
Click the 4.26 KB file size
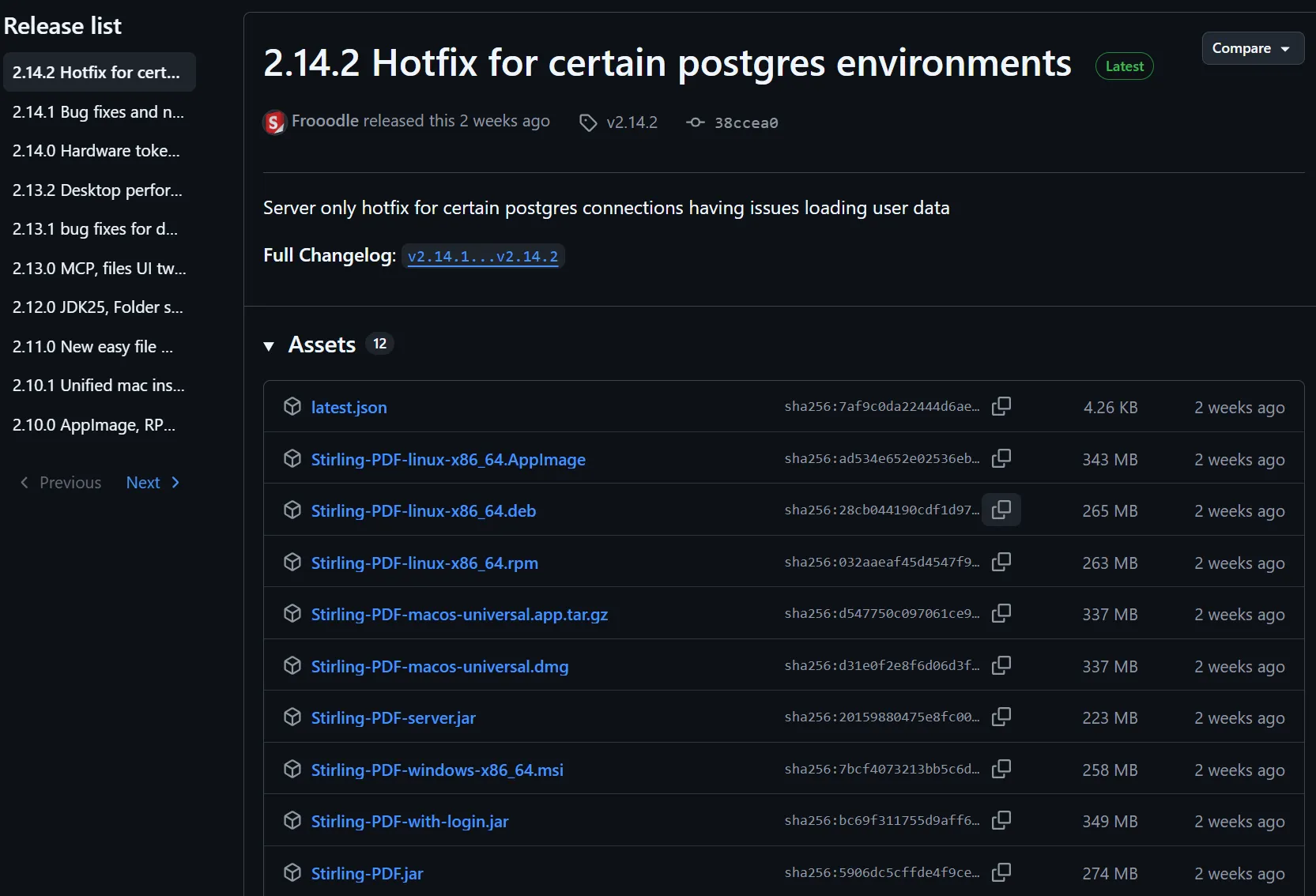(x=1110, y=407)
